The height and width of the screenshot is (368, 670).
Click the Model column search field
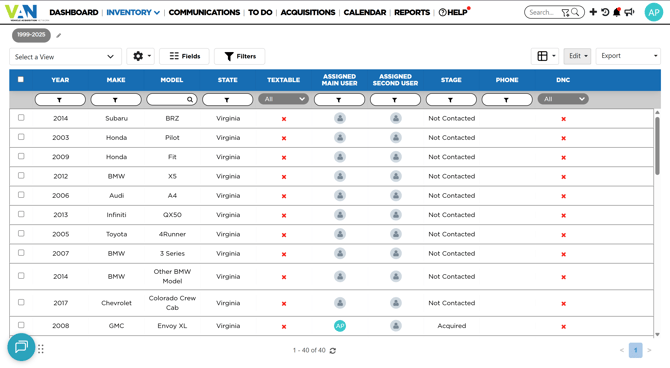click(x=172, y=100)
